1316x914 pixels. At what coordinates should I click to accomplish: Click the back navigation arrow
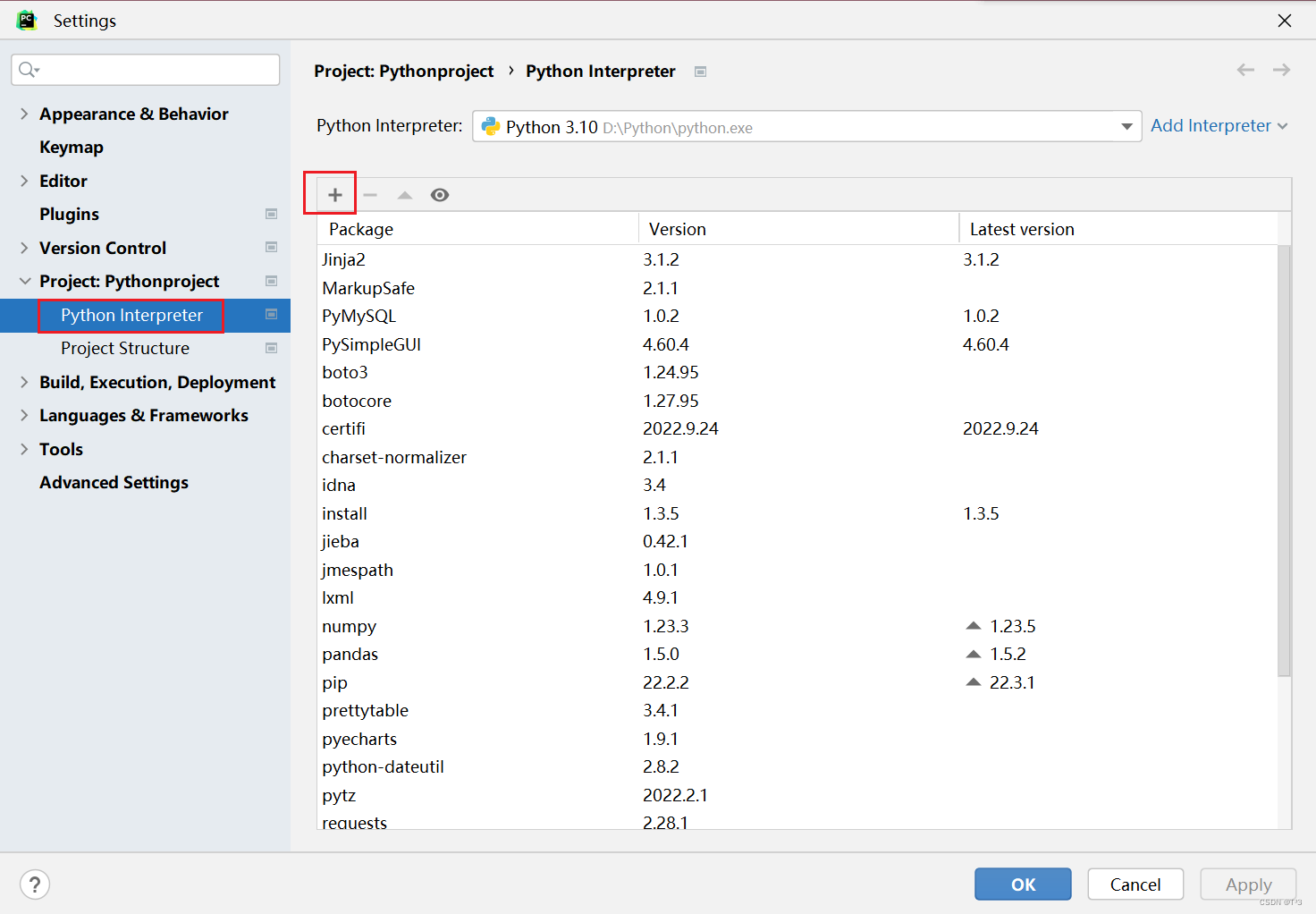tap(1245, 70)
